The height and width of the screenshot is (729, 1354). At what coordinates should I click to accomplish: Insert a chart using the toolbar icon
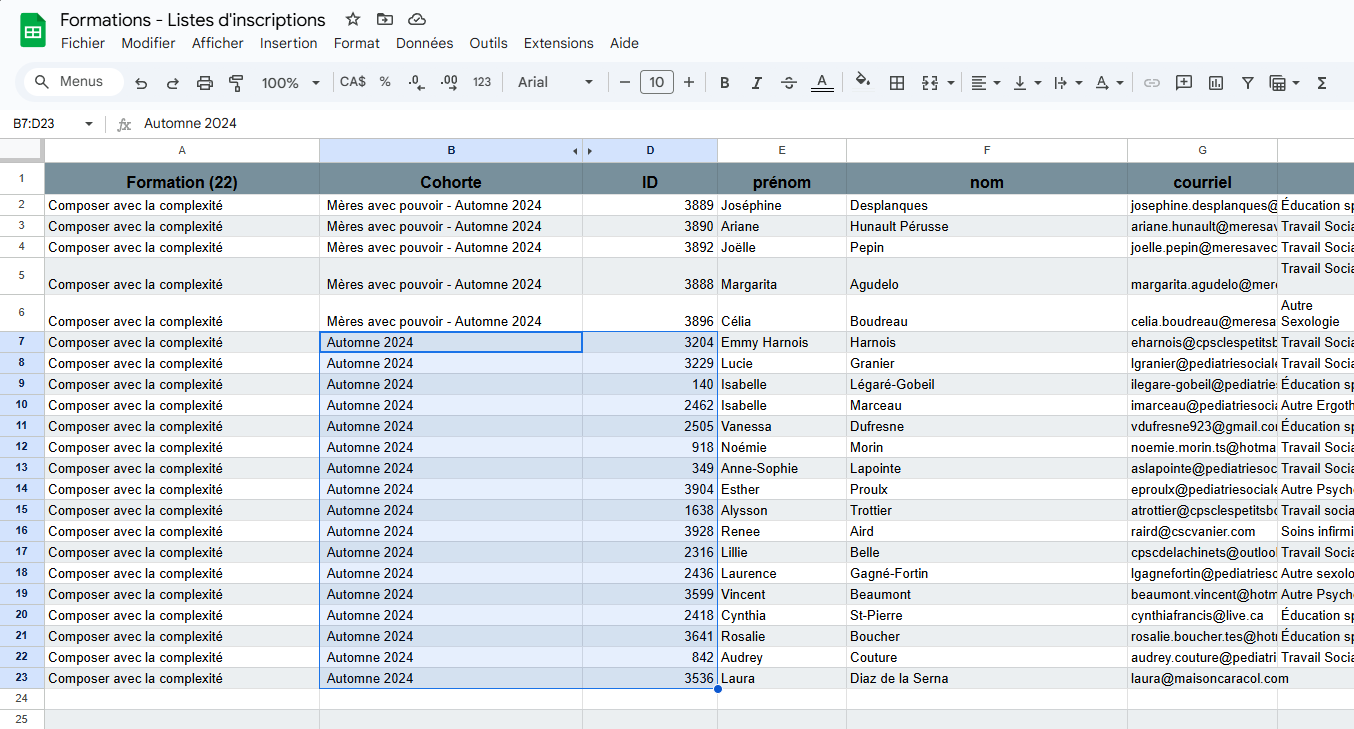click(x=1216, y=83)
